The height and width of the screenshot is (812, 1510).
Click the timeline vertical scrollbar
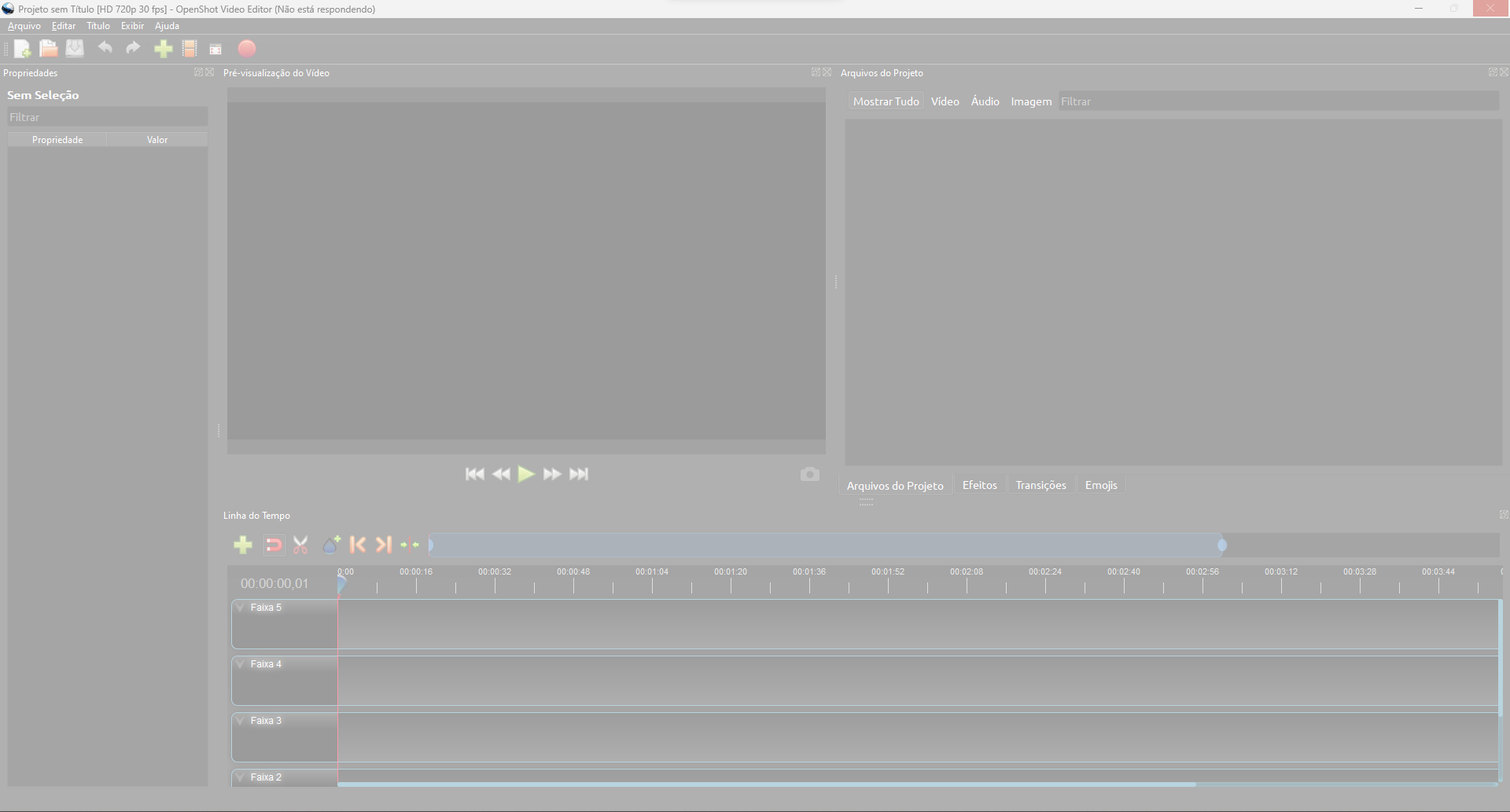pyautogui.click(x=1501, y=658)
